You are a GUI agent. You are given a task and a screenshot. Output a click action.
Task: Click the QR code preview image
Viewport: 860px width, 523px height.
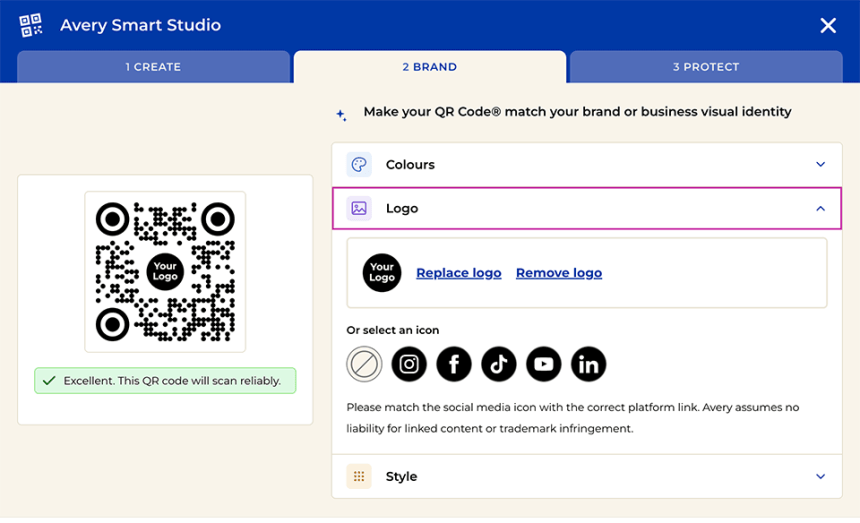pos(165,272)
